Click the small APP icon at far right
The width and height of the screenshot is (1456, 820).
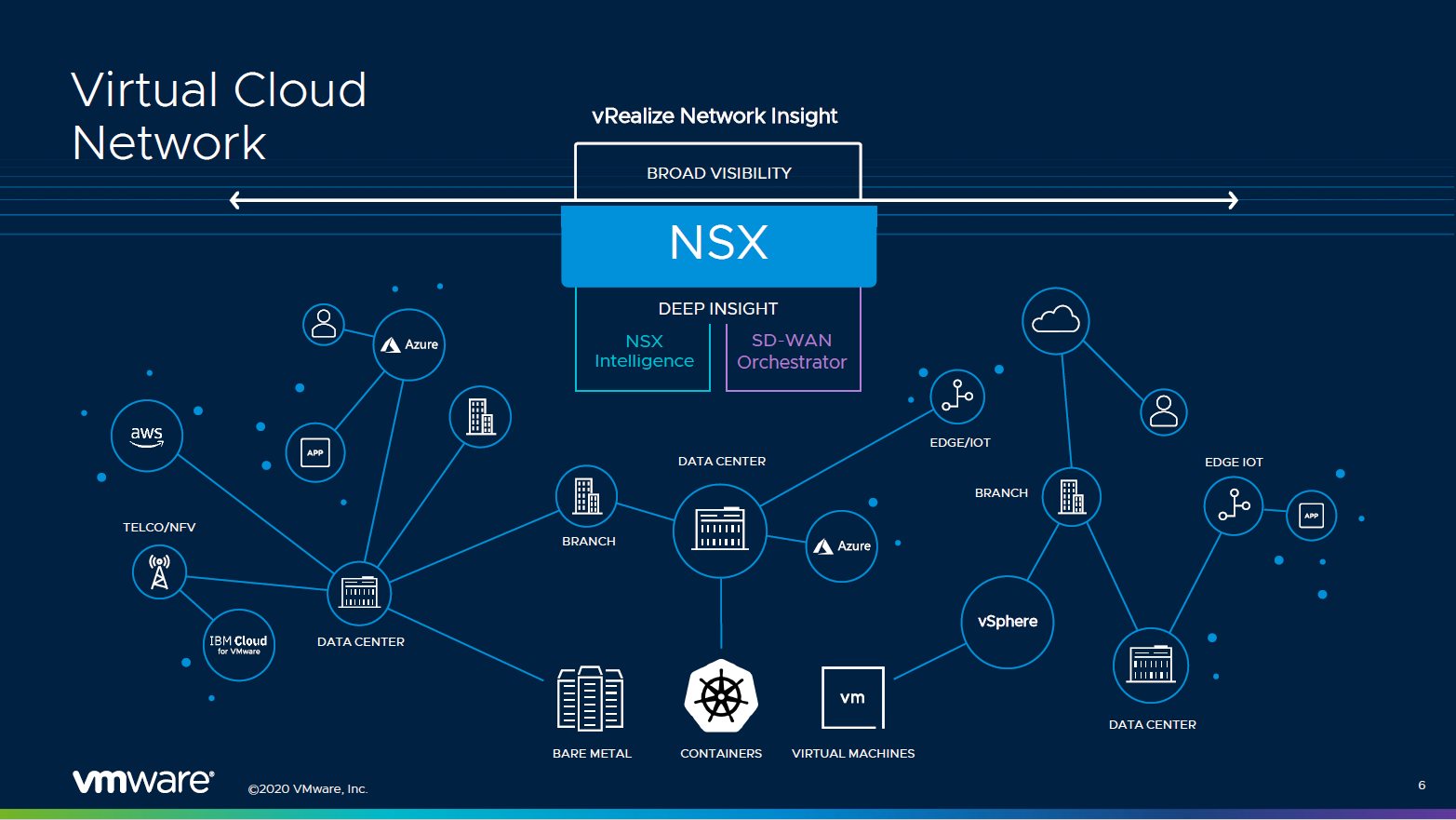pos(1312,516)
